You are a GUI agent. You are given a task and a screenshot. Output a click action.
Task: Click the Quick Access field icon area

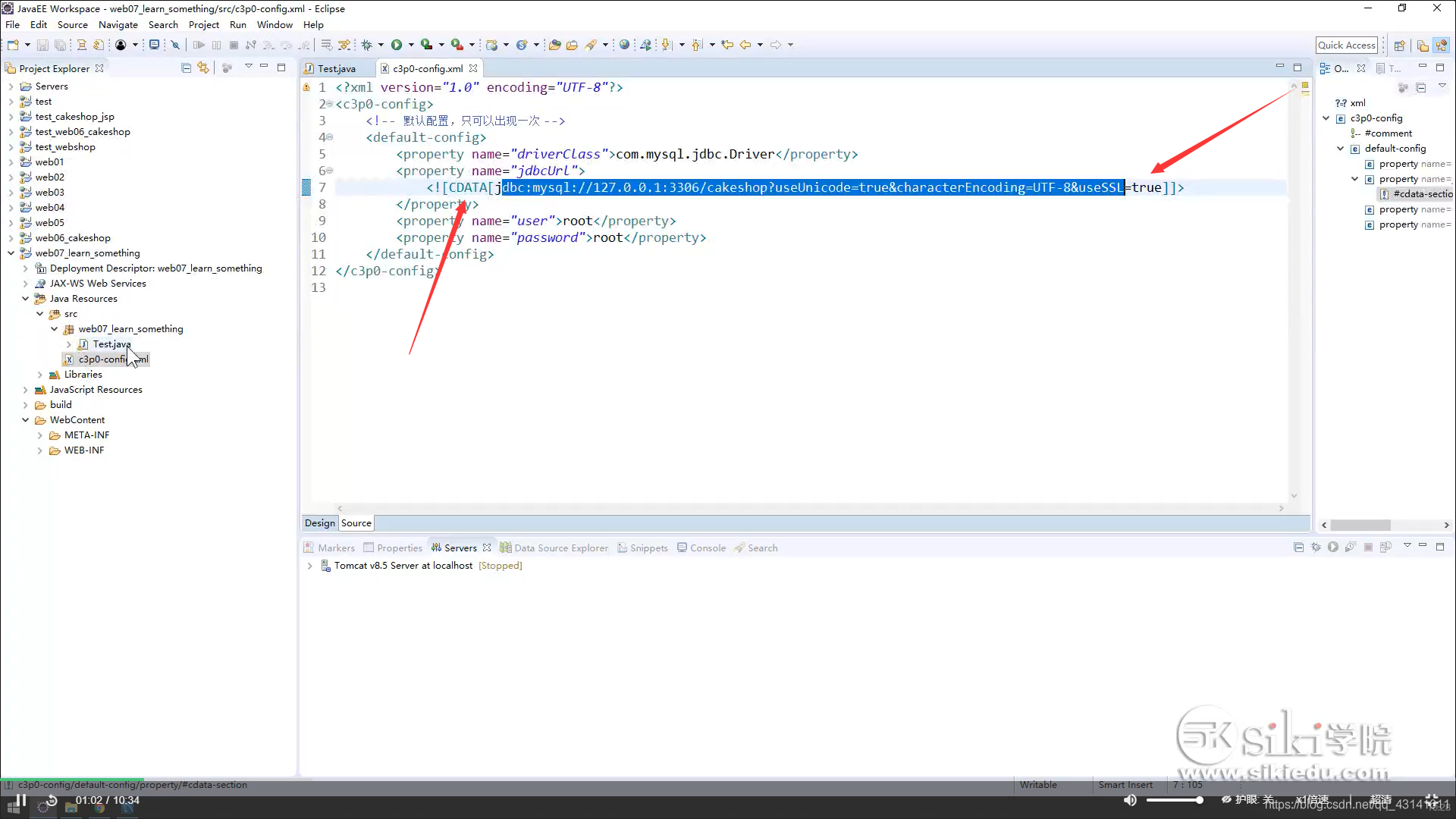(x=1348, y=45)
